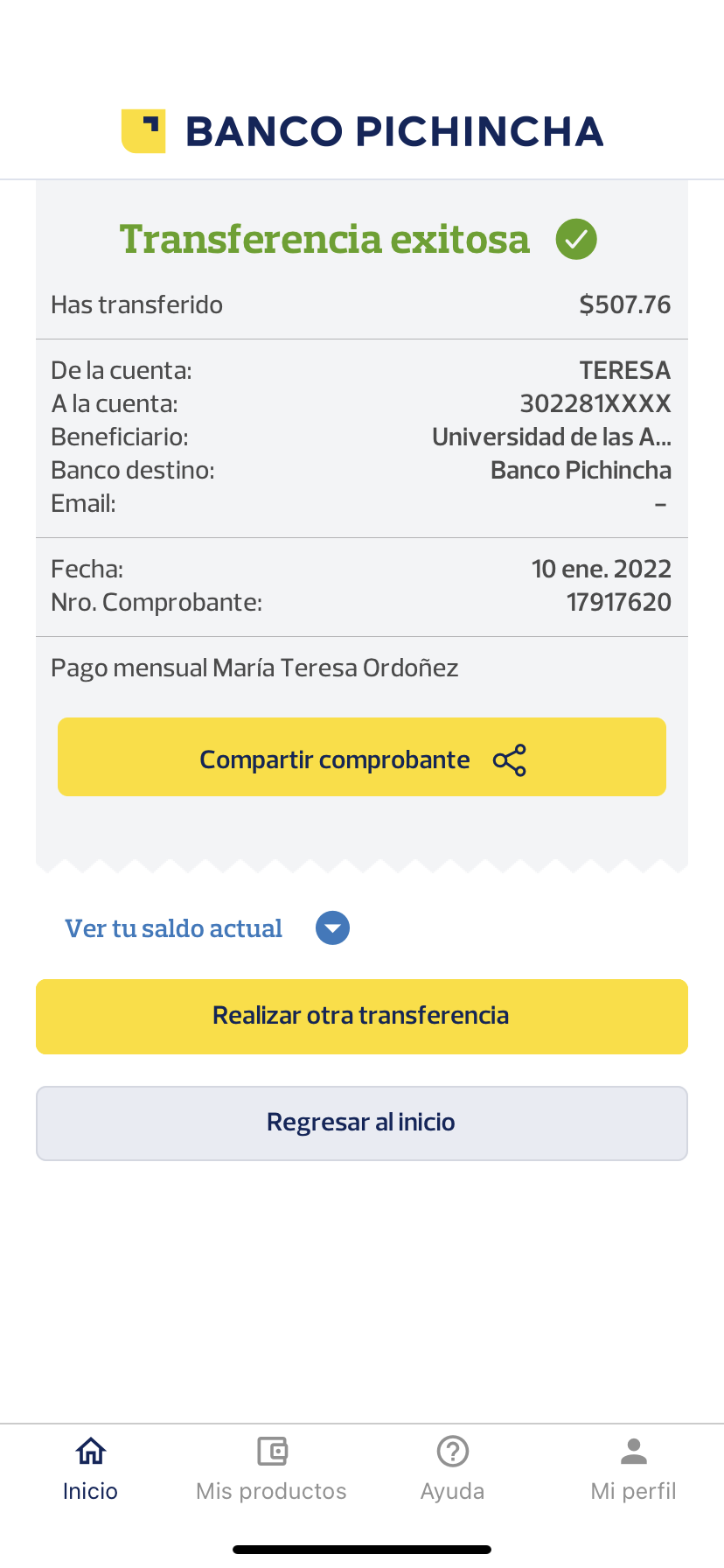Tap the truncated beneficiary name Universidad de las A...
724x1568 pixels.
[x=551, y=437]
